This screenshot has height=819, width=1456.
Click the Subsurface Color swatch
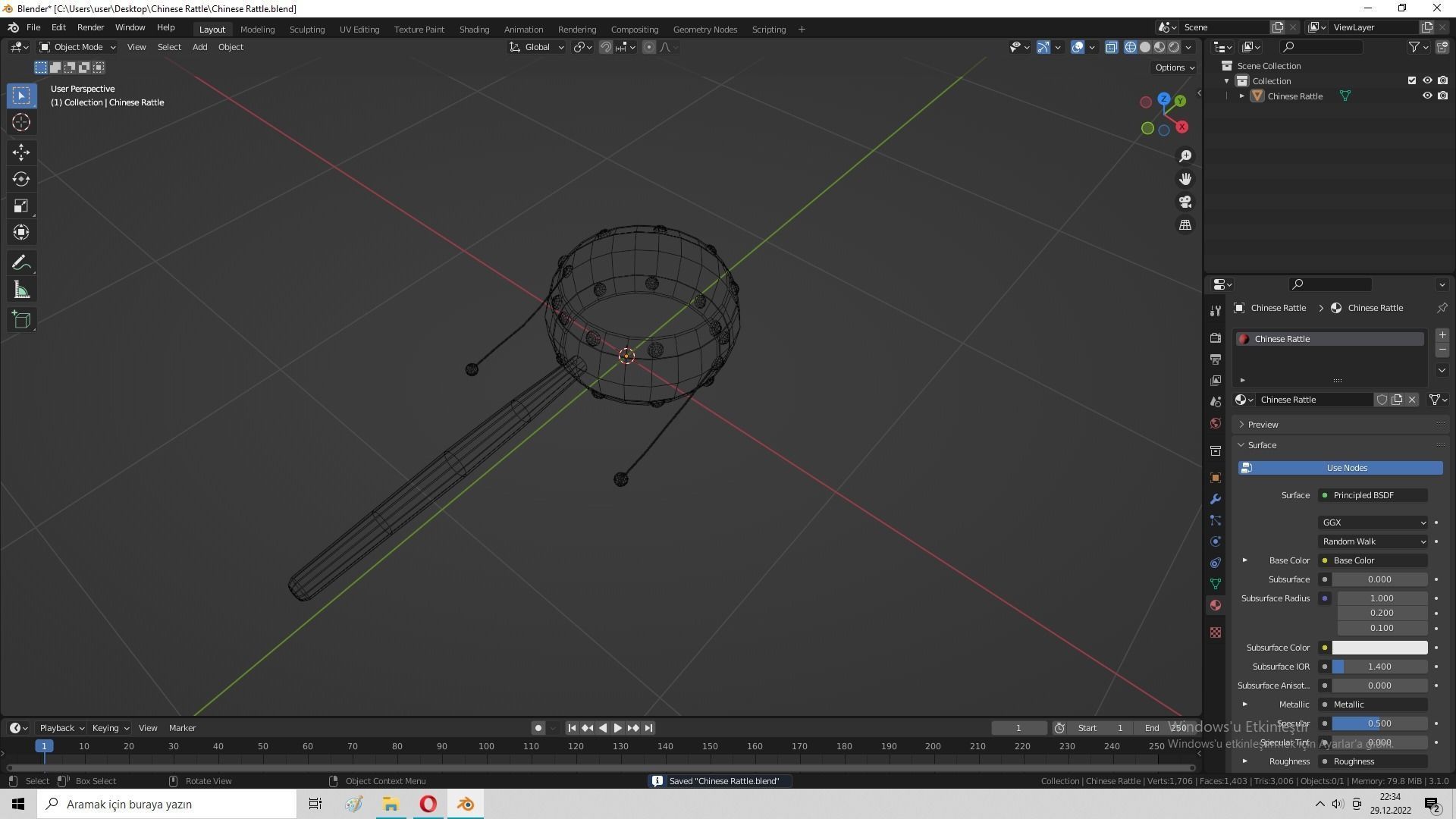pyautogui.click(x=1379, y=648)
